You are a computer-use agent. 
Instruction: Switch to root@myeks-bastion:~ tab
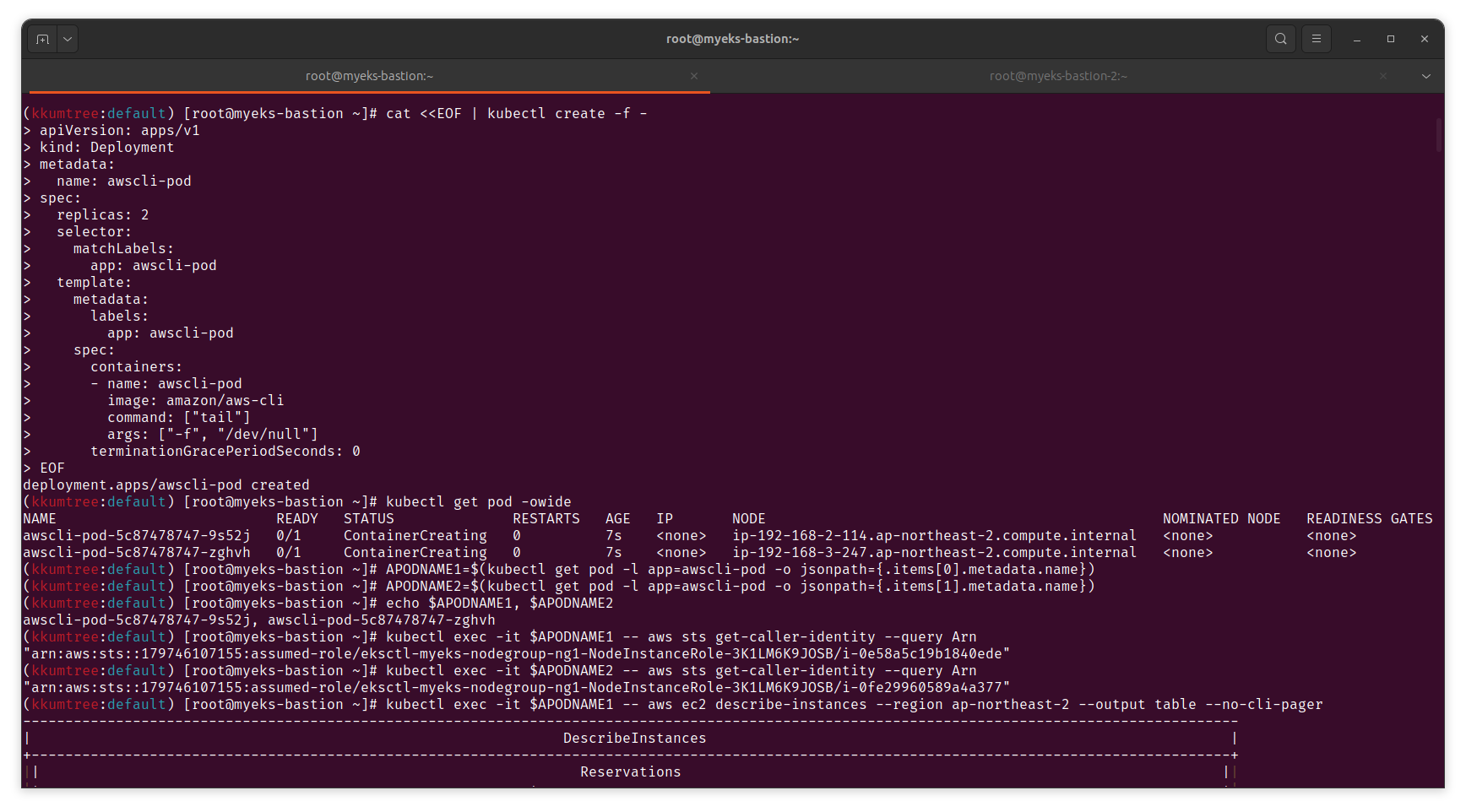tap(369, 76)
